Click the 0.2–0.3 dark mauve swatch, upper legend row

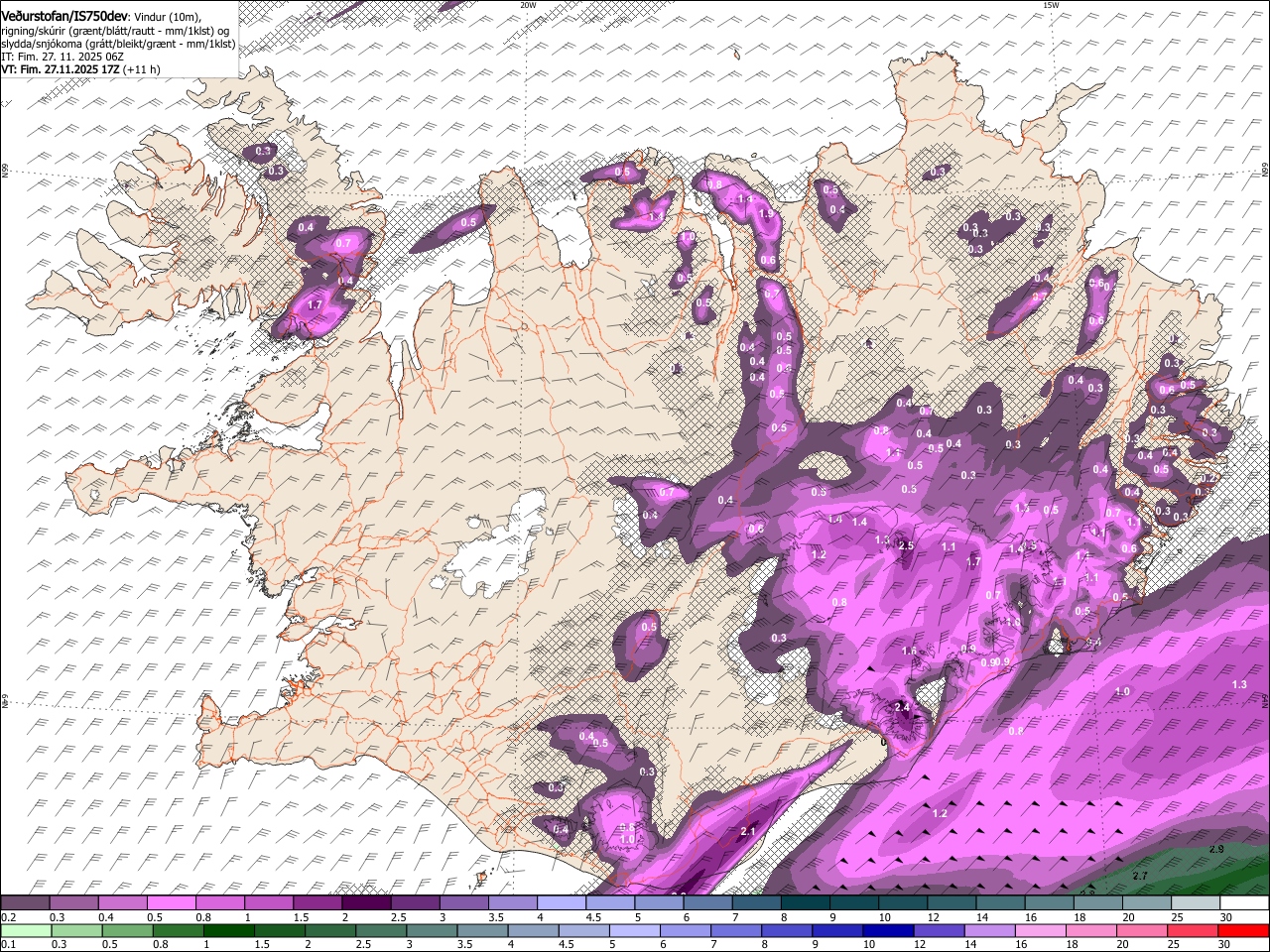tap(25, 903)
